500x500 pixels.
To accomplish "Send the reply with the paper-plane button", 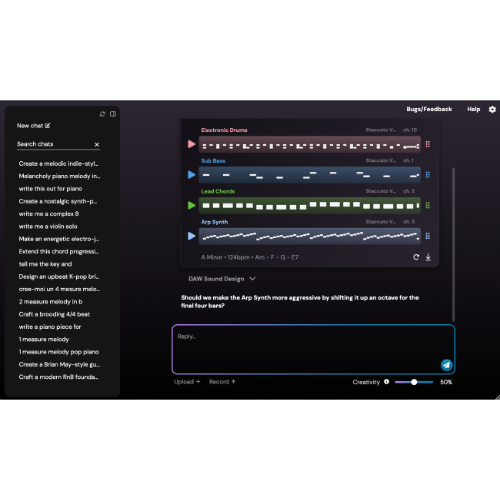I will tap(446, 365).
